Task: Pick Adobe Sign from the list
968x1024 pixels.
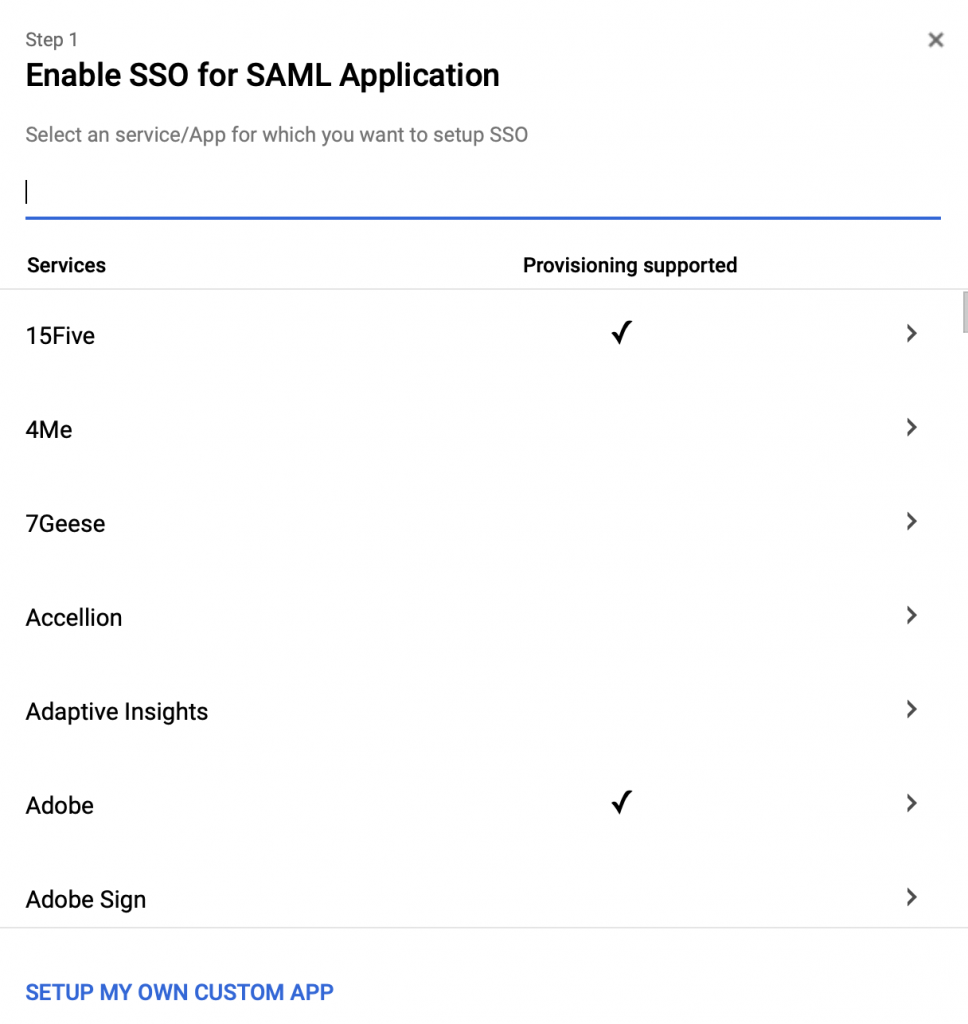Action: [x=86, y=900]
